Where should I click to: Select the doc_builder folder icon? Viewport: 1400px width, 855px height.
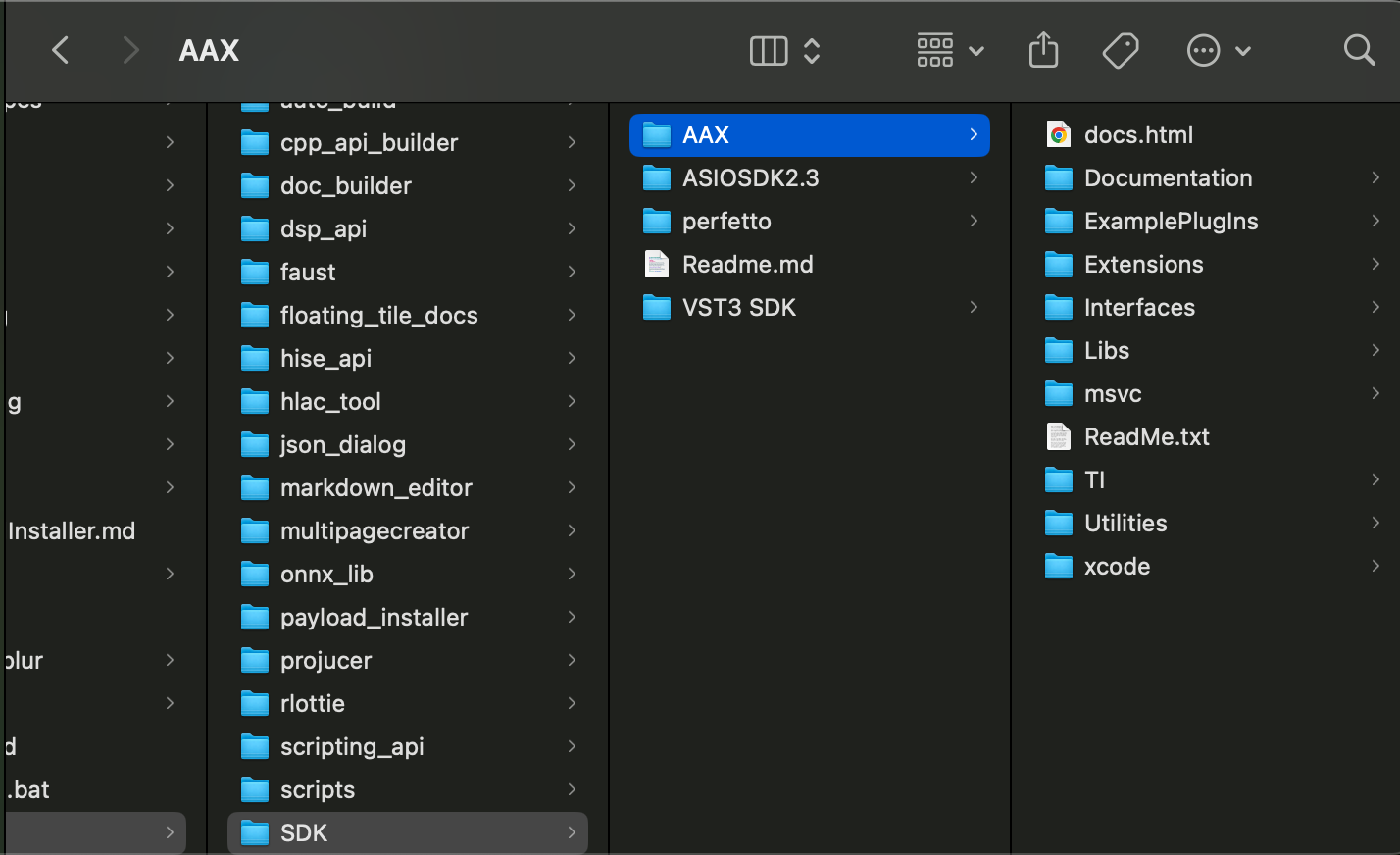pos(255,186)
